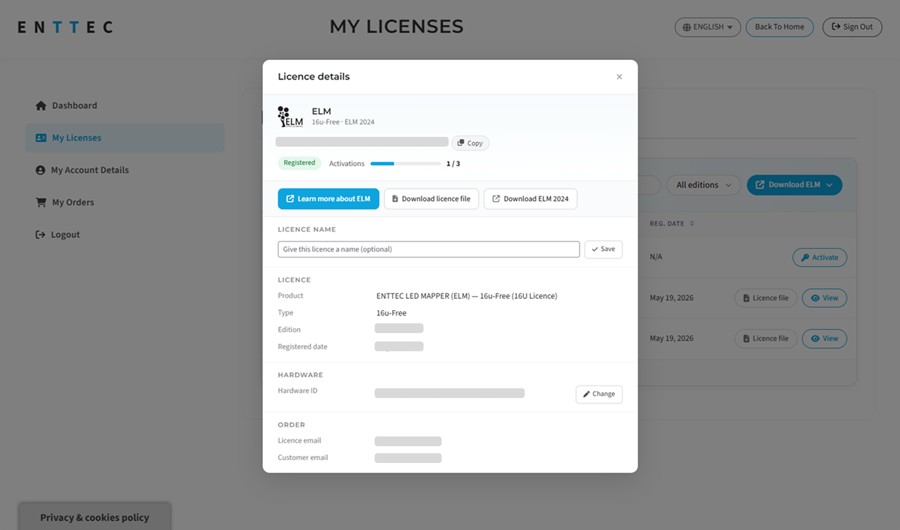The image size is (900, 530).
Task: Copy the licence key
Action: point(470,143)
